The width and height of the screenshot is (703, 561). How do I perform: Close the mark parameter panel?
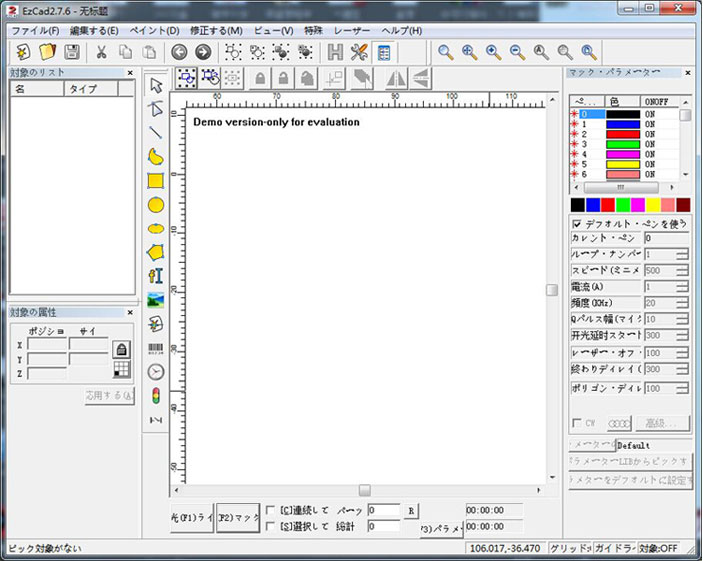point(688,72)
